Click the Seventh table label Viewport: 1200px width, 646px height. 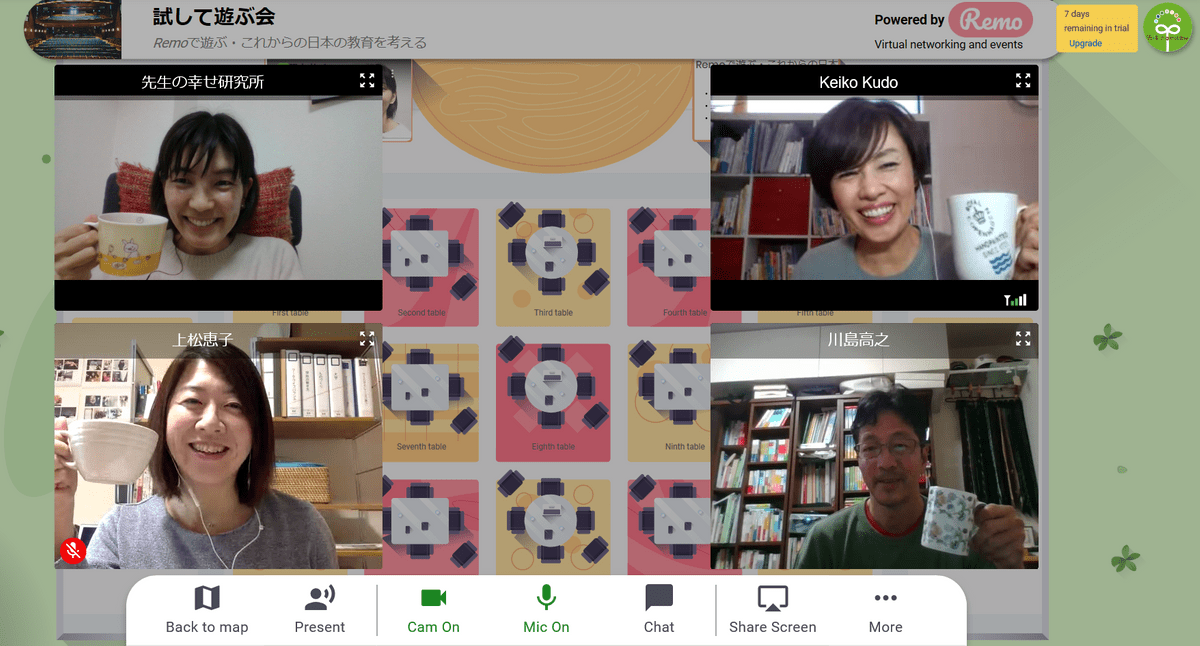tap(422, 447)
